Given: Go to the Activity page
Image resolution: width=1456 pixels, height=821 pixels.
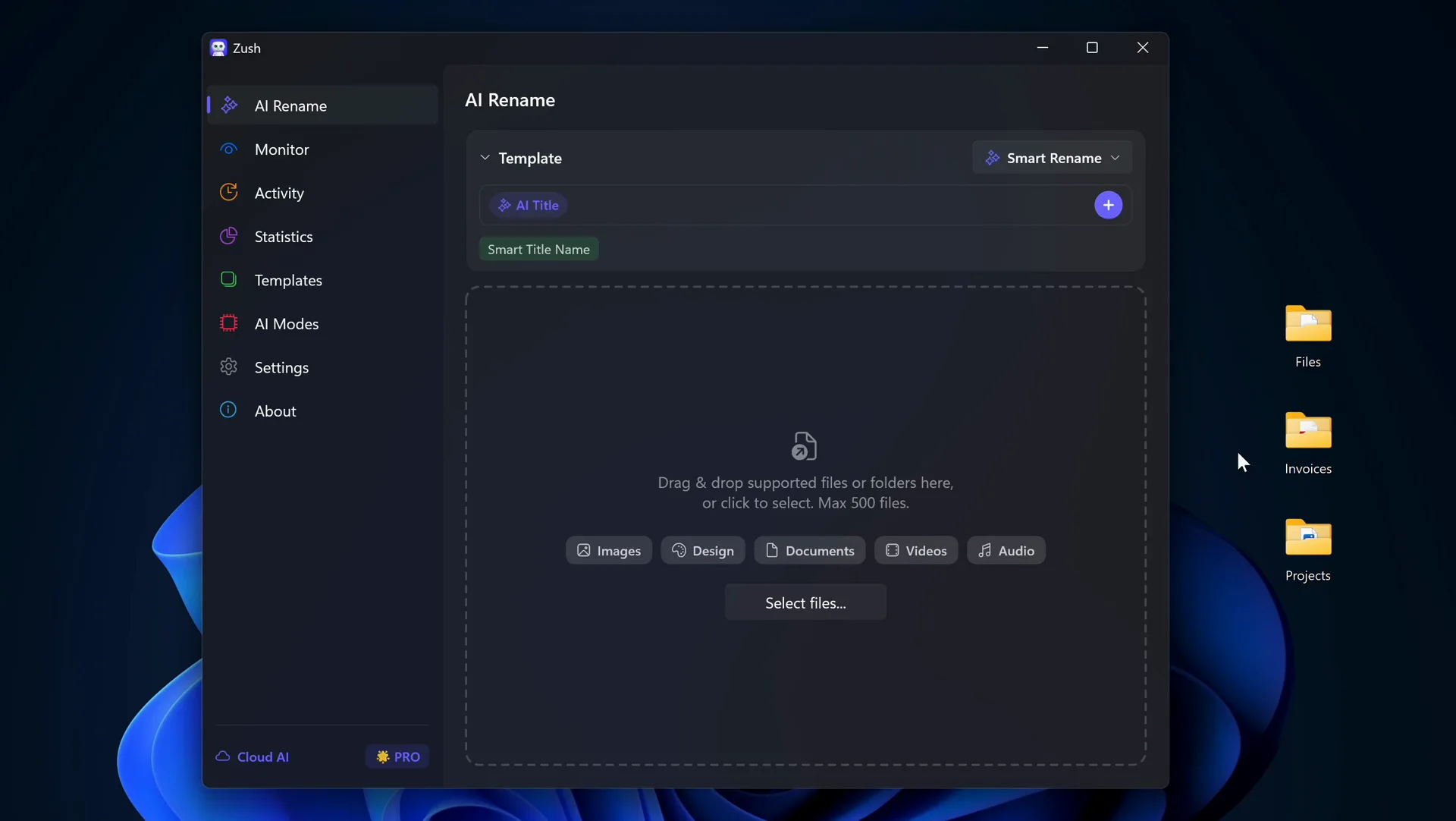Looking at the screenshot, I should tap(322, 193).
